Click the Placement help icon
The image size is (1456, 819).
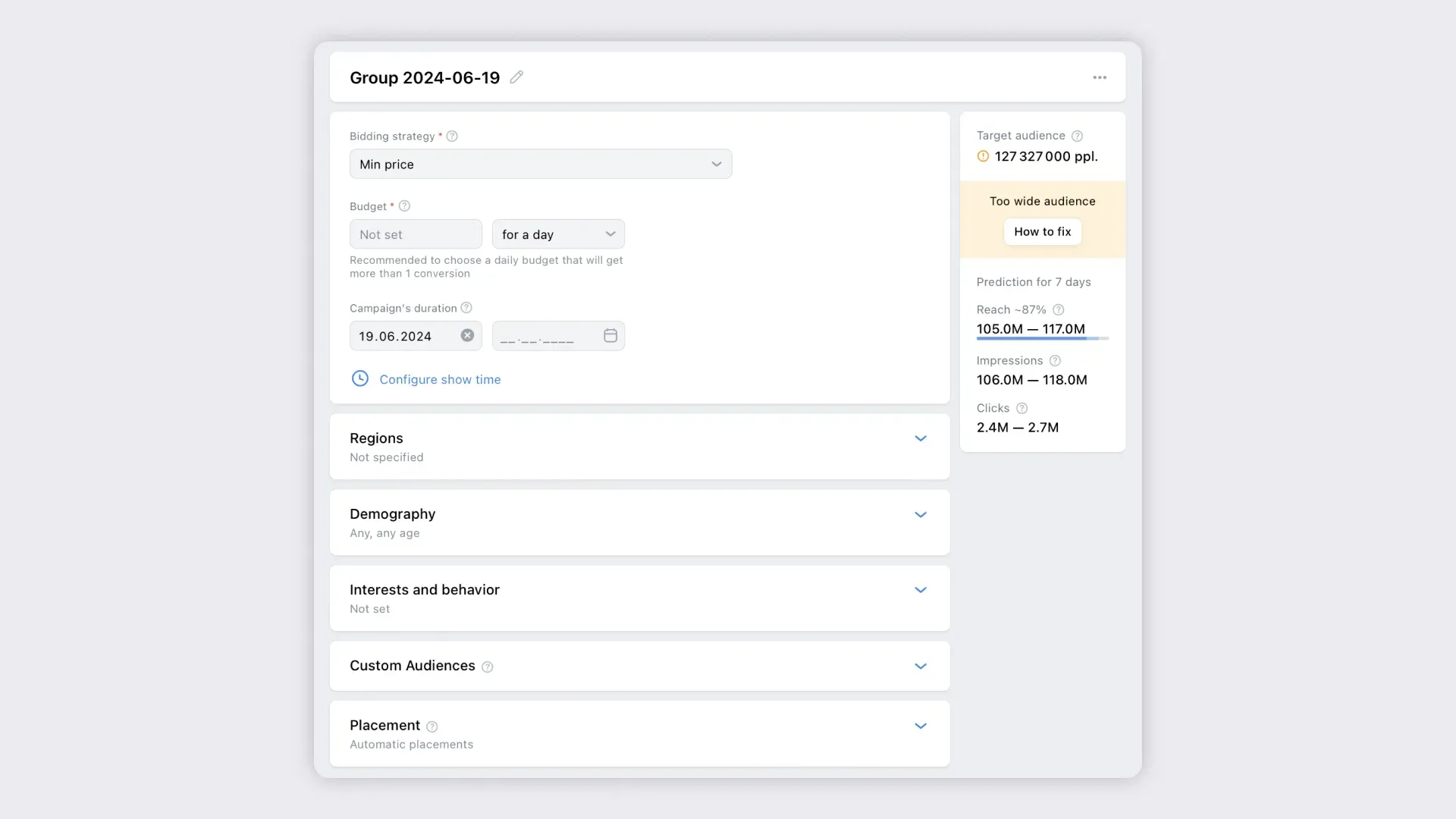(x=432, y=726)
